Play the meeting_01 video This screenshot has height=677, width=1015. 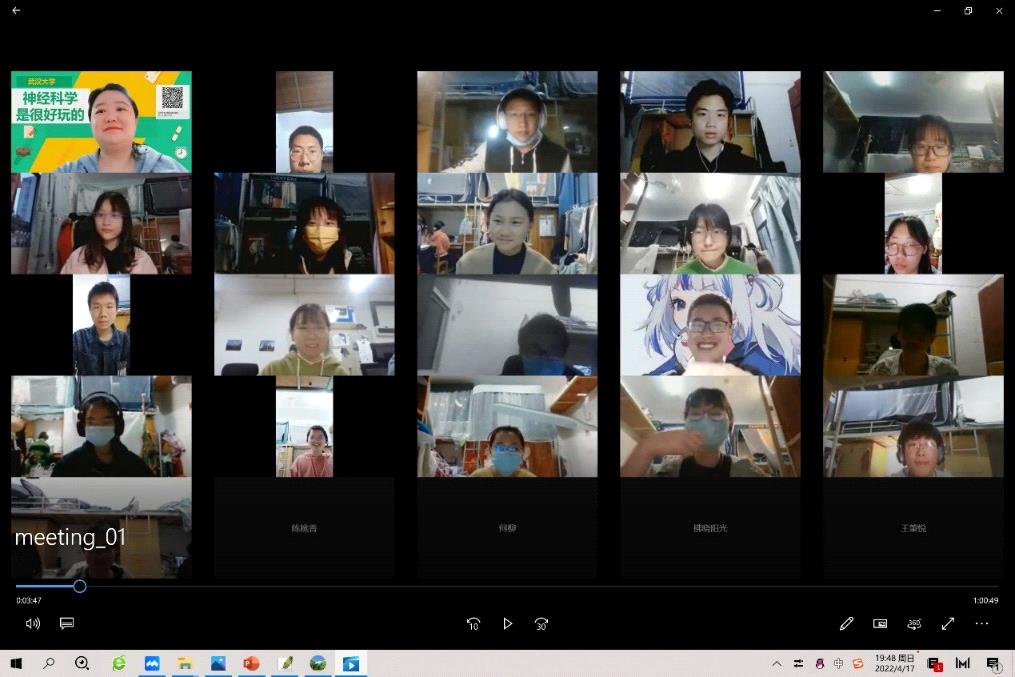click(x=508, y=624)
